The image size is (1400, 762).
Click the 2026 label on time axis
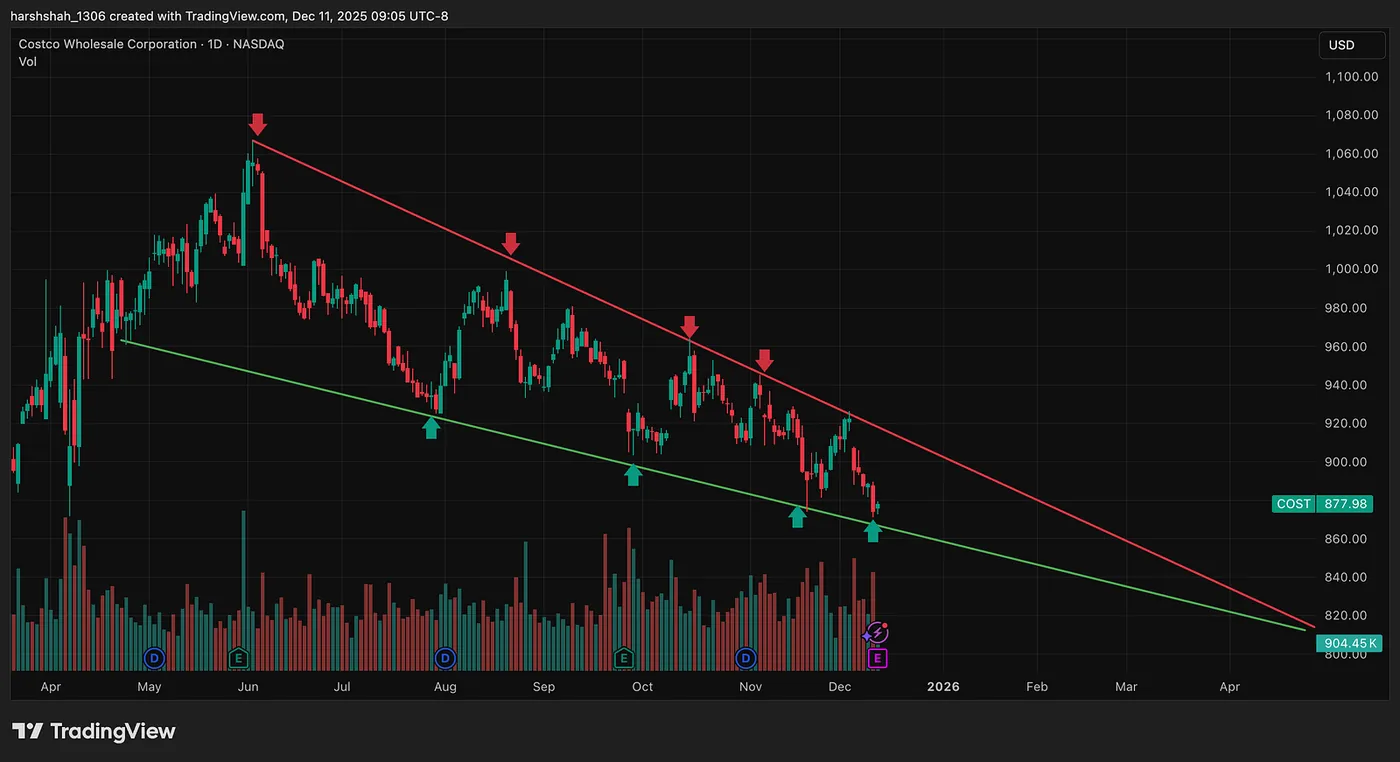(943, 687)
